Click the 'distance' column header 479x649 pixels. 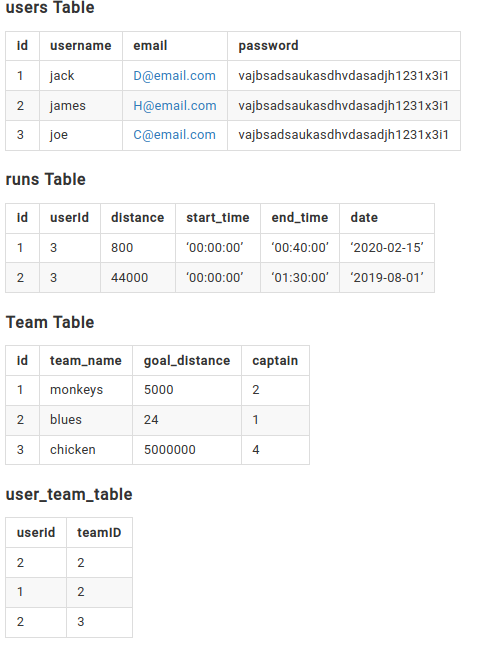tap(138, 218)
